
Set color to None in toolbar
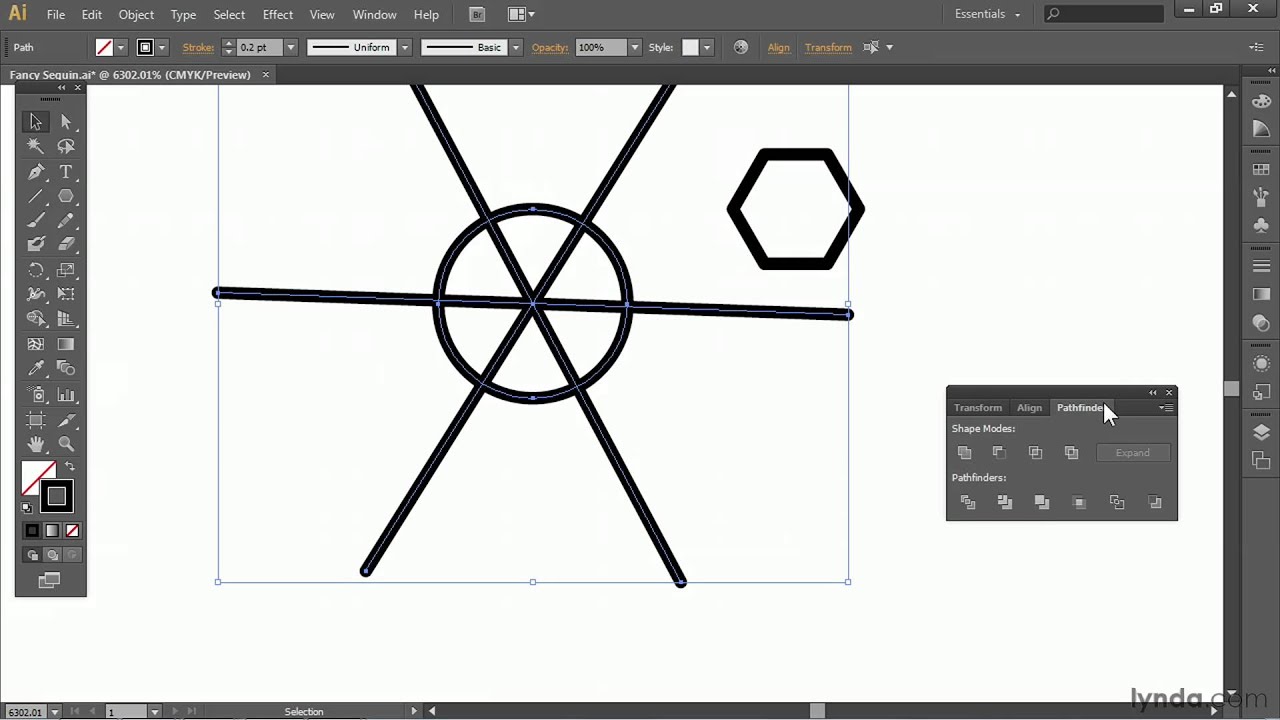[x=72, y=530]
